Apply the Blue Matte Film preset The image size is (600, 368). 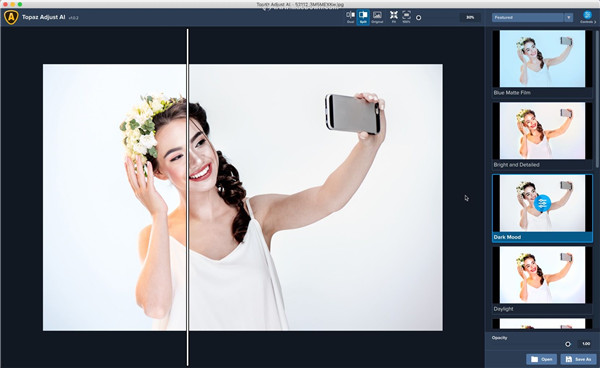click(542, 59)
